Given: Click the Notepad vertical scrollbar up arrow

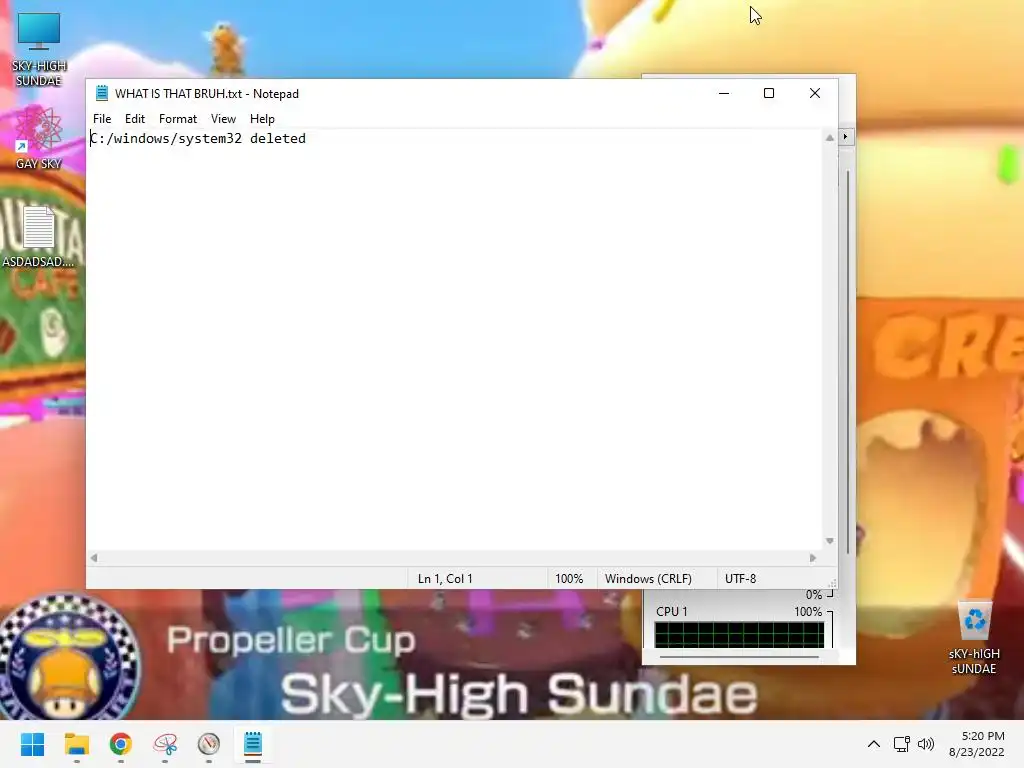Looking at the screenshot, I should [x=829, y=138].
